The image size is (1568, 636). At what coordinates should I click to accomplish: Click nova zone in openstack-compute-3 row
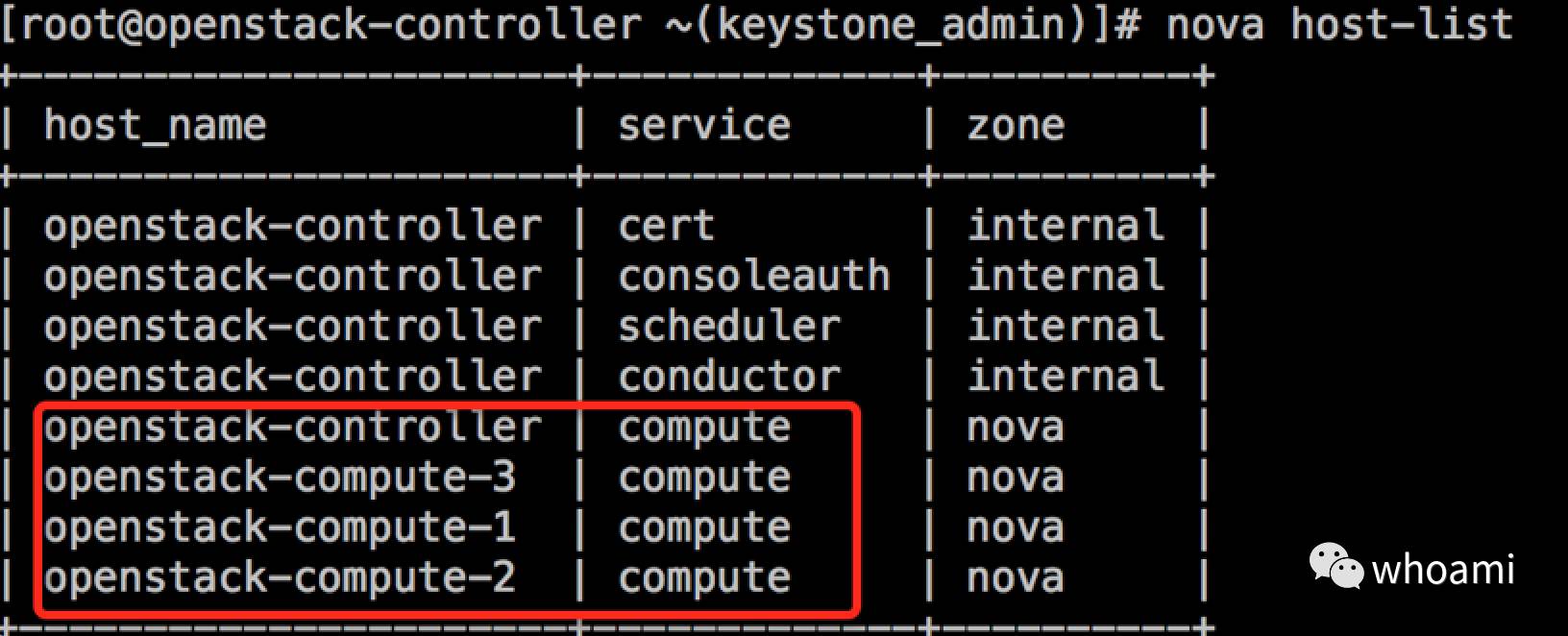point(1016,477)
